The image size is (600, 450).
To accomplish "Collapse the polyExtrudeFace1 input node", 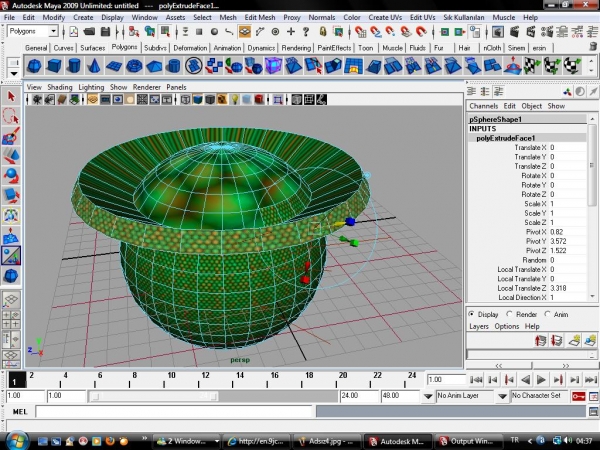I will pyautogui.click(x=505, y=138).
